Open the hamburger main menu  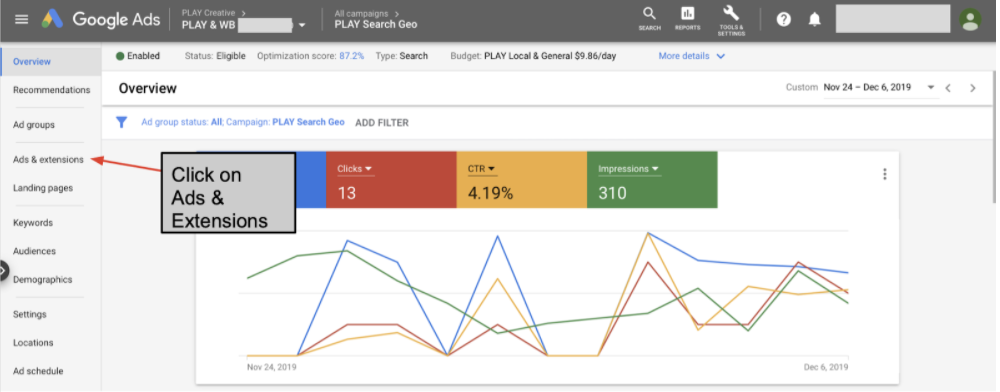pyautogui.click(x=22, y=19)
